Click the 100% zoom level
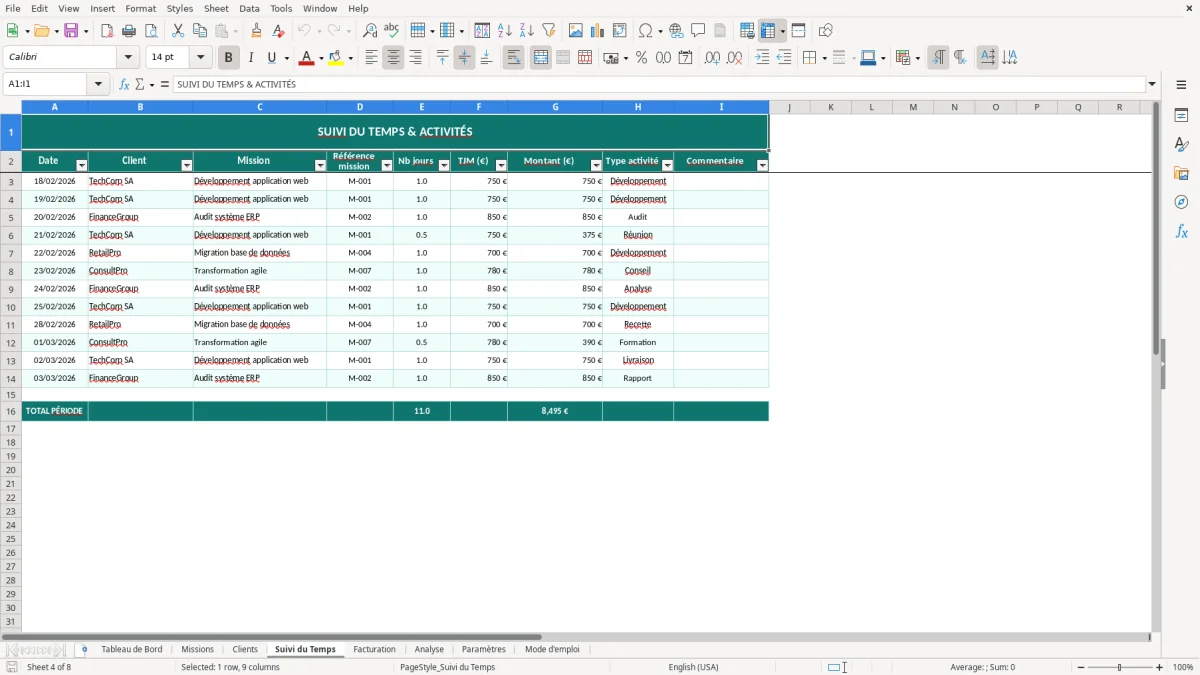Viewport: 1200px width, 675px height. [x=1183, y=667]
